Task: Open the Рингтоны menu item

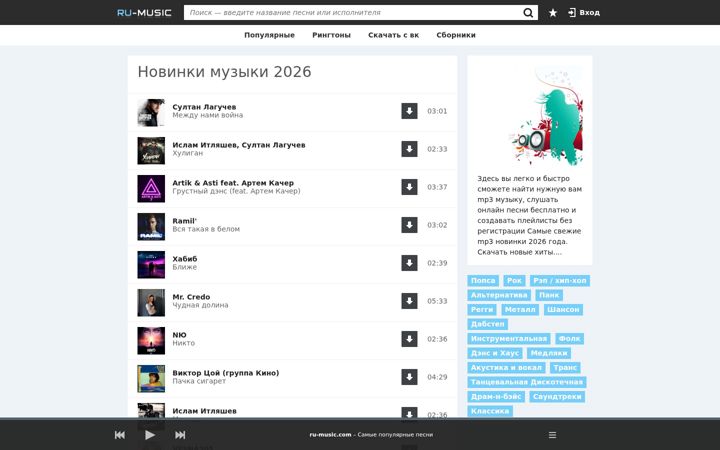Action: tap(332, 35)
